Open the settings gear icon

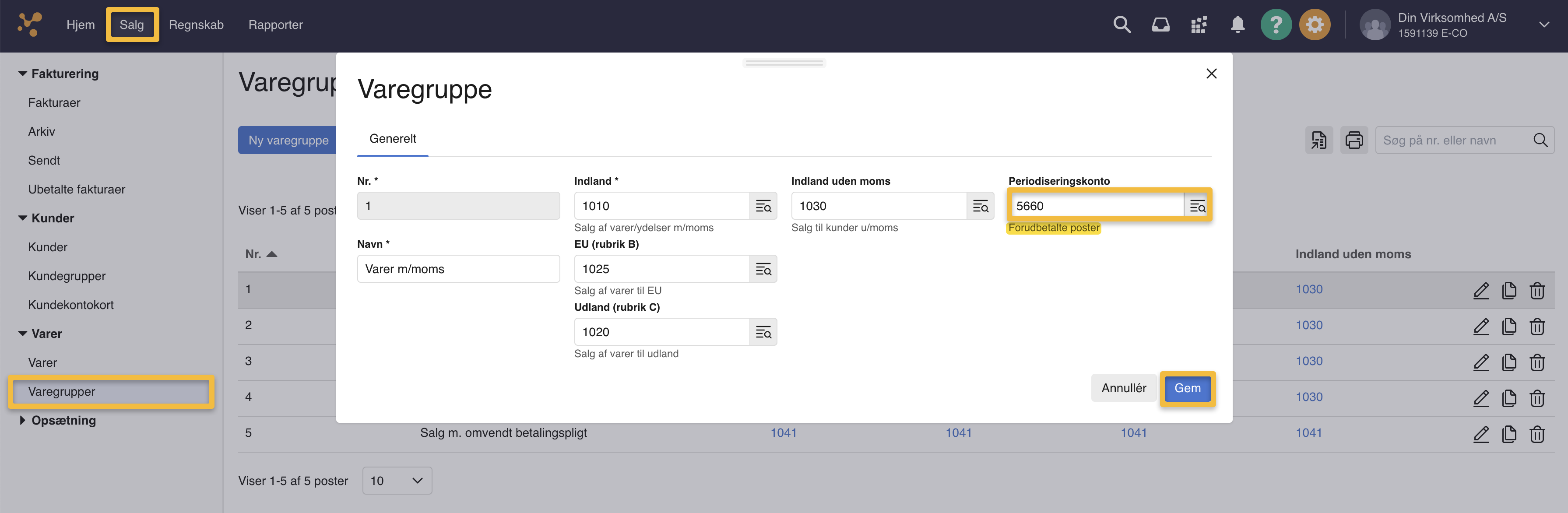(1314, 25)
